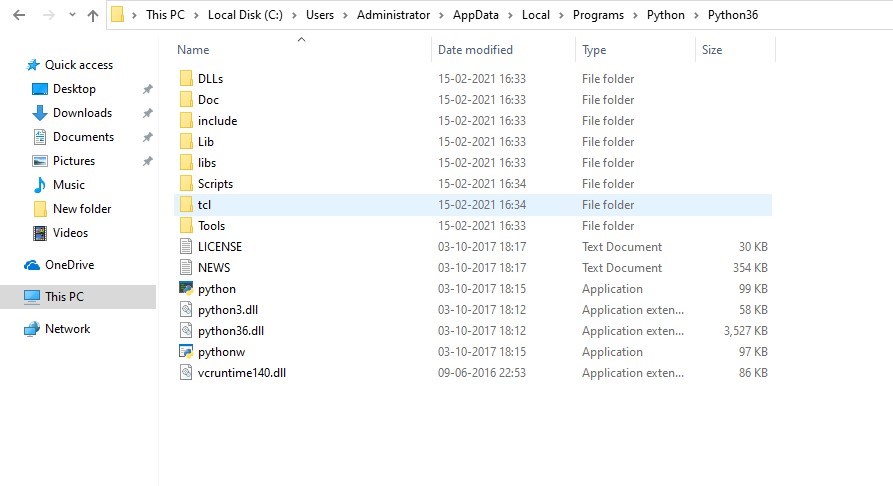Select the Tools folder icon
This screenshot has height=486, width=893.
186,226
